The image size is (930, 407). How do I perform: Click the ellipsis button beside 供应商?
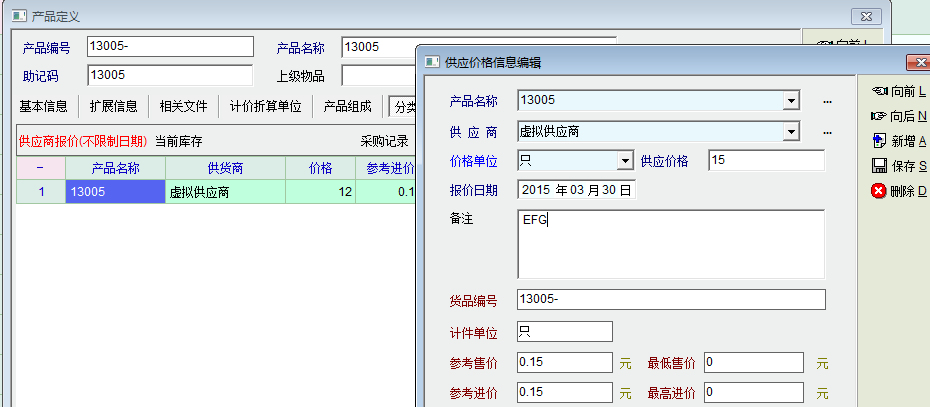(827, 132)
